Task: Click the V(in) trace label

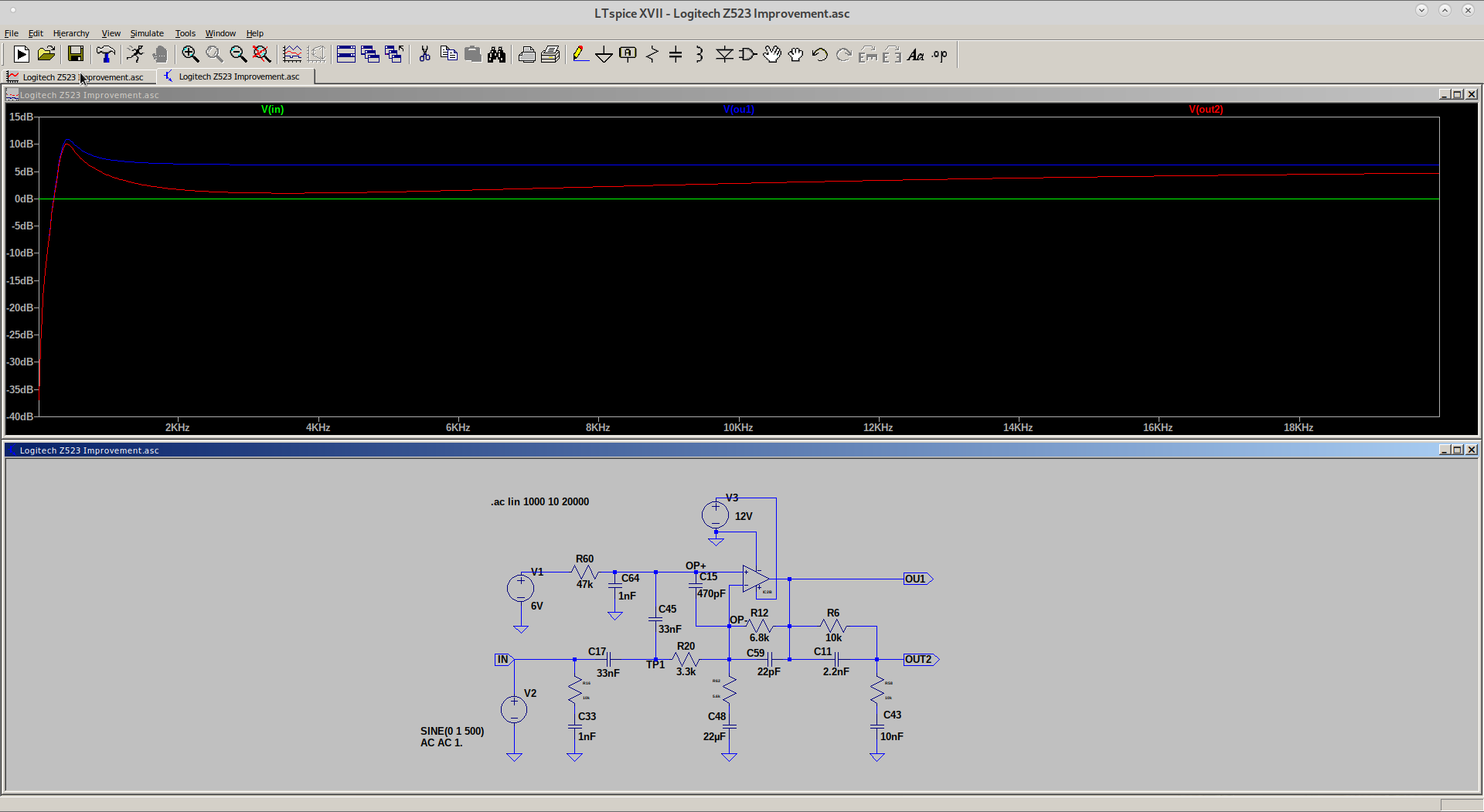Action: 272,109
